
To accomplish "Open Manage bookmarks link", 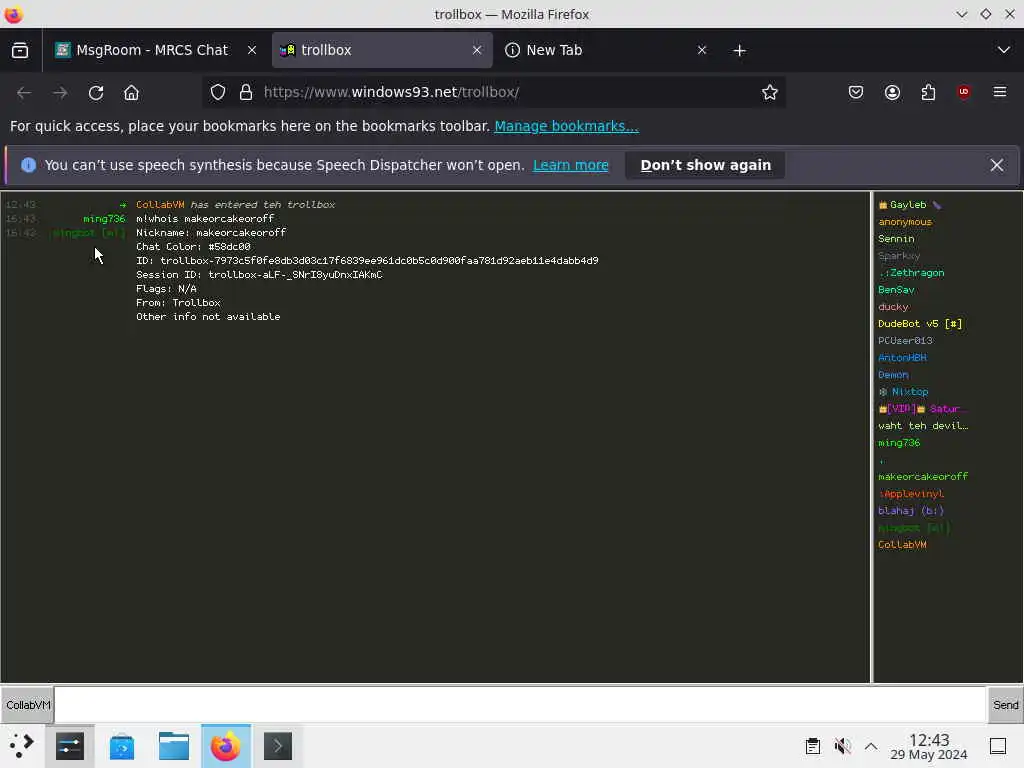I will point(566,126).
